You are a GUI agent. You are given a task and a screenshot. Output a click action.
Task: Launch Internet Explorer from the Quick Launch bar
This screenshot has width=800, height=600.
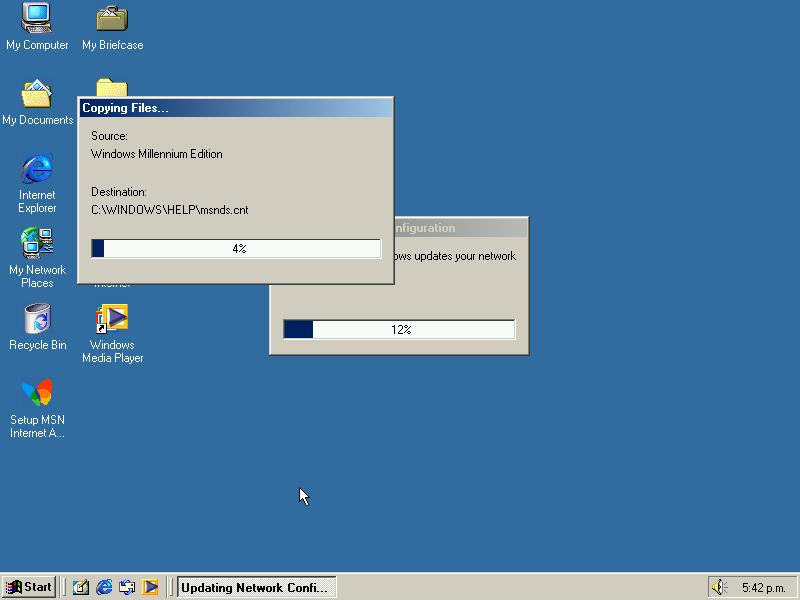[104, 587]
